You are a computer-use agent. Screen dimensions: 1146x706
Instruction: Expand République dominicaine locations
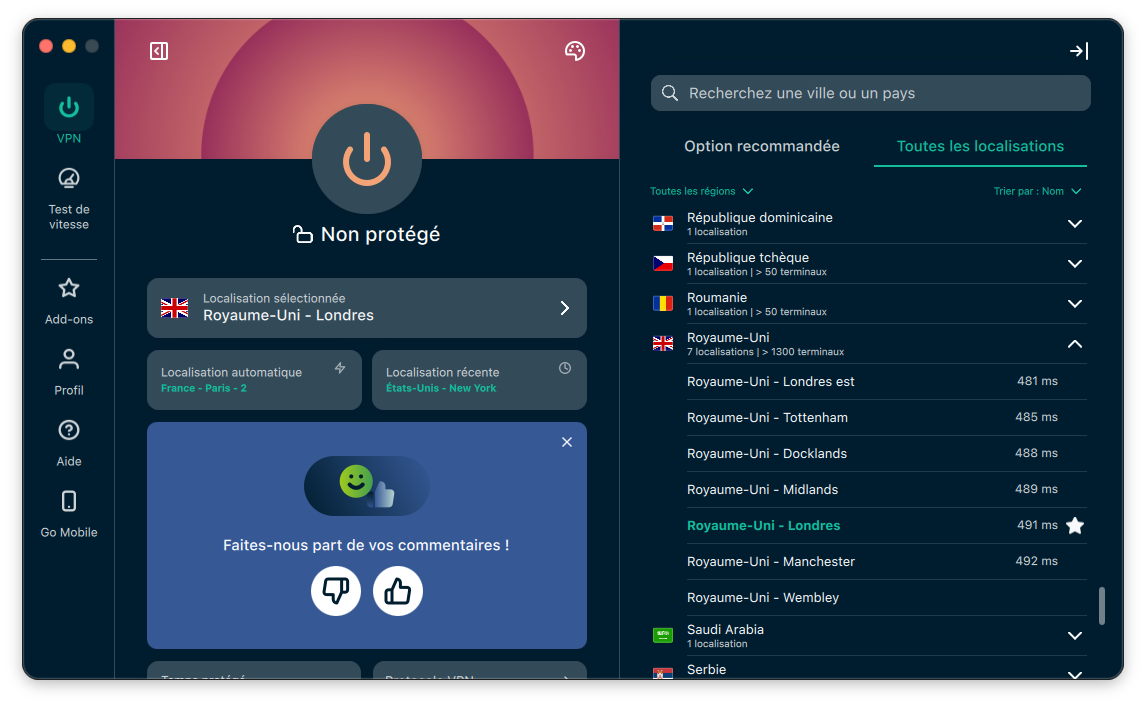coord(1074,224)
